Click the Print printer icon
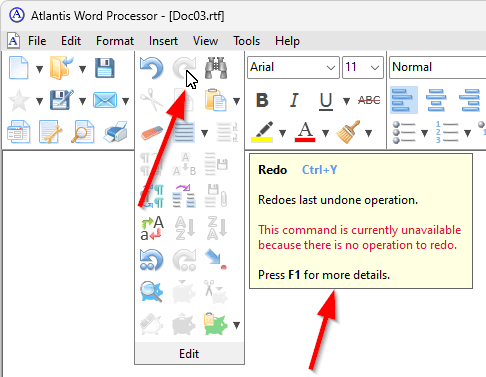The image size is (486, 377). (115, 132)
